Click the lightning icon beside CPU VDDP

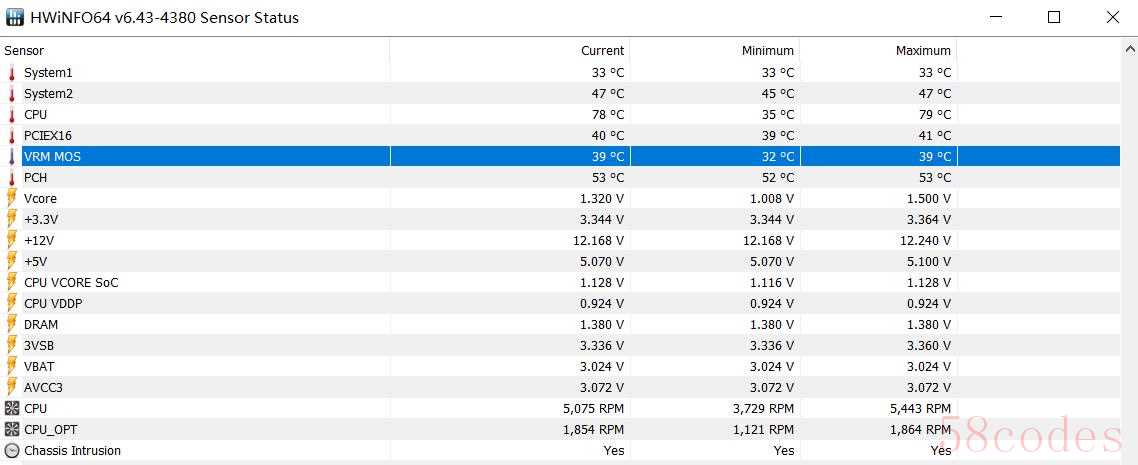click(12, 303)
